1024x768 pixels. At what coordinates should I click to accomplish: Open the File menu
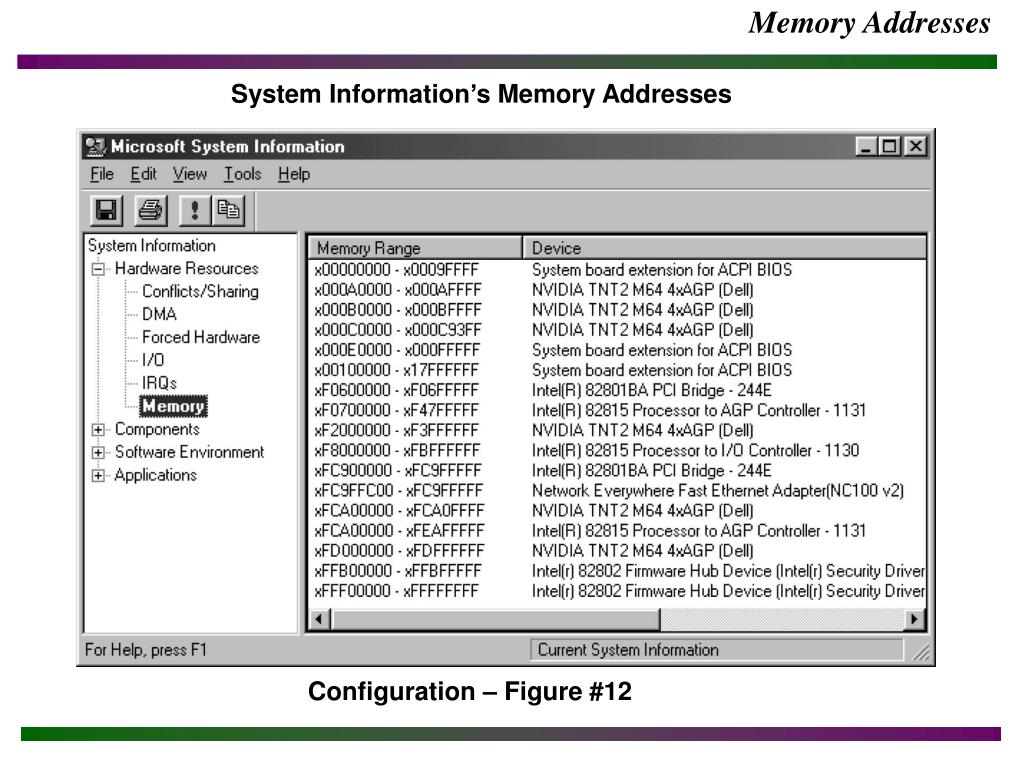(x=102, y=174)
